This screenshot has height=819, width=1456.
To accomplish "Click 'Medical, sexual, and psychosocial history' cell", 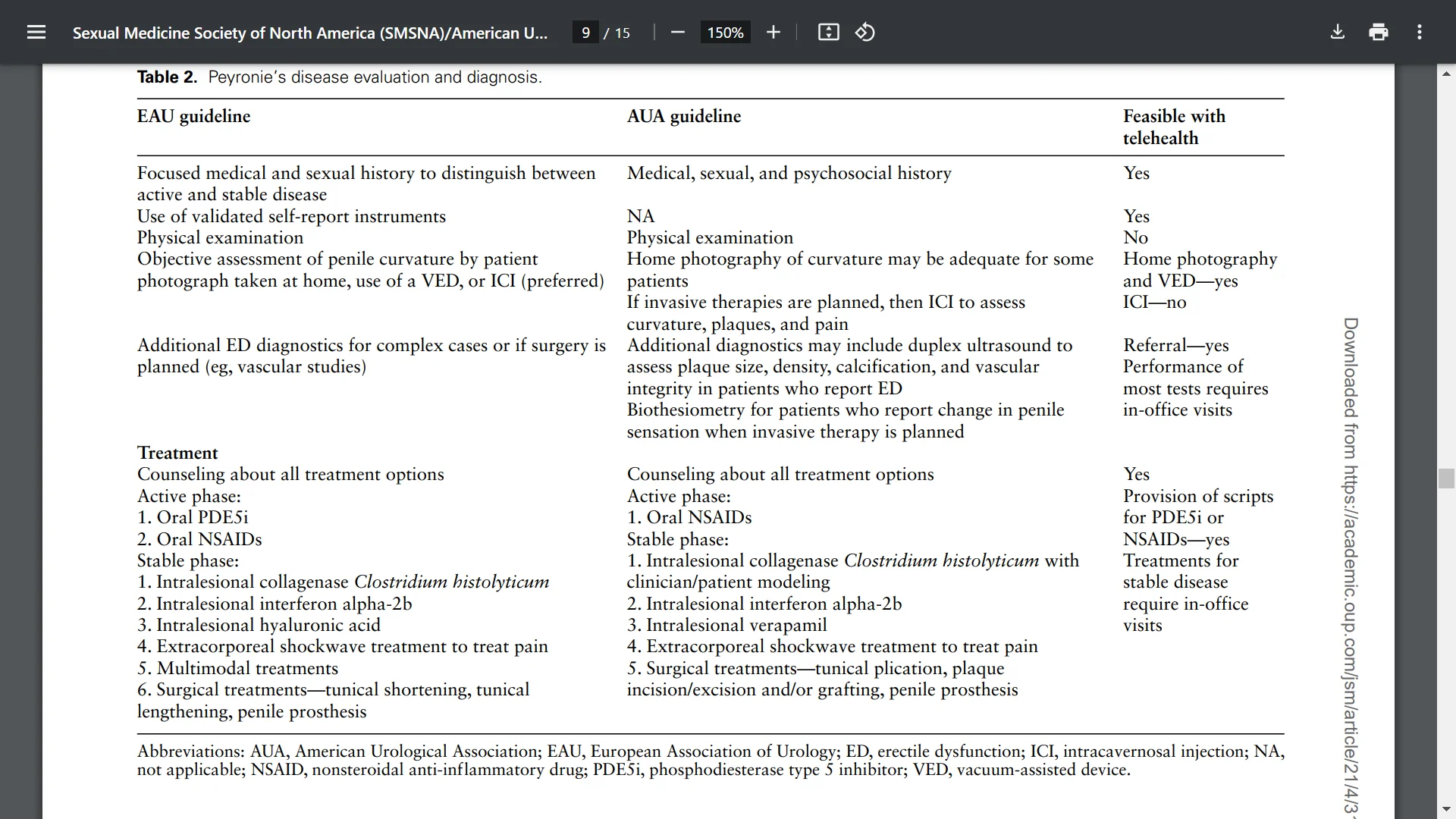I will pyautogui.click(x=789, y=173).
